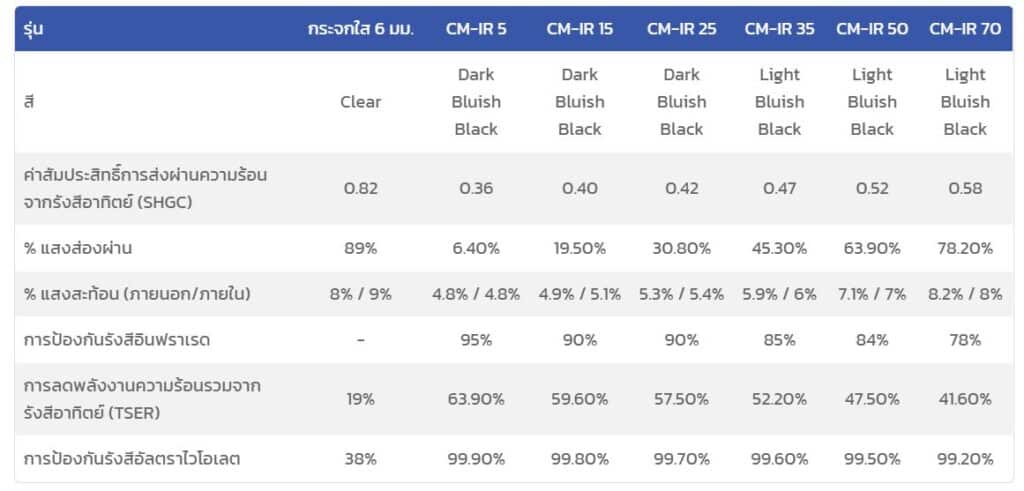Viewport: 1024px width, 491px height.
Task: Click the "Clear" color cell
Action: 360,102
